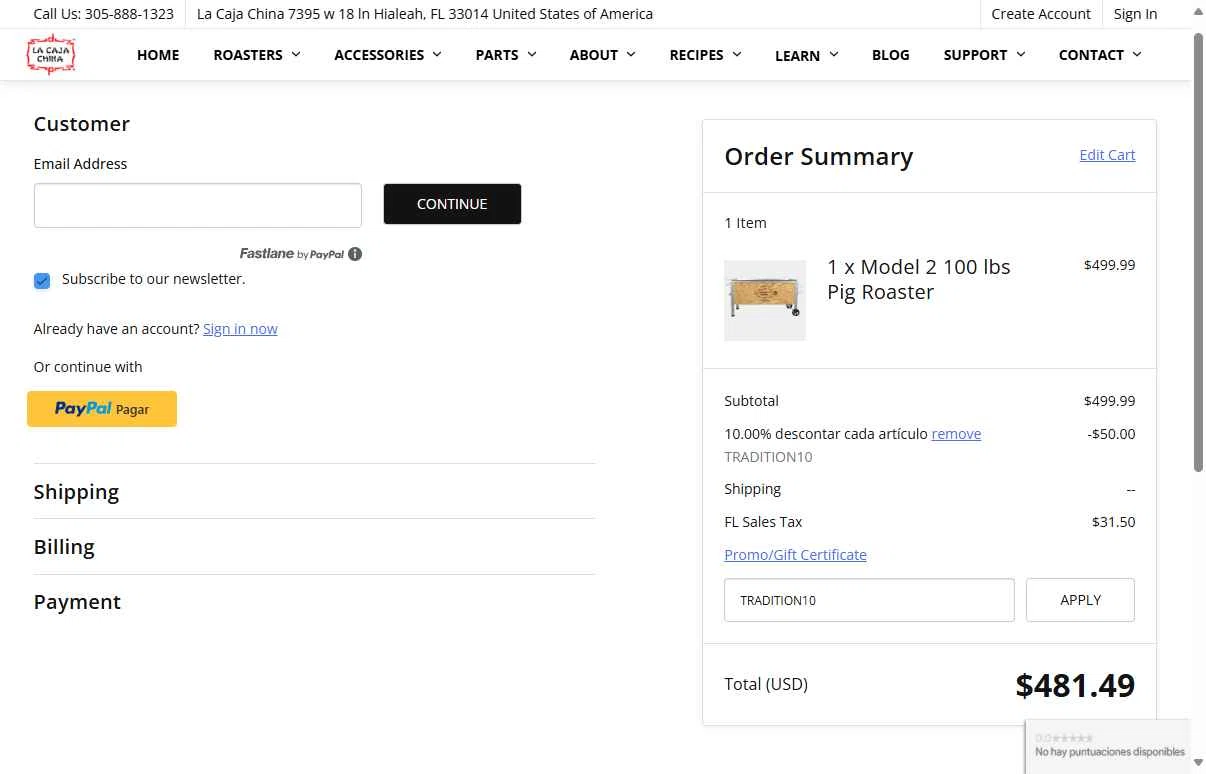The height and width of the screenshot is (774, 1206).
Task: Expand the About menu
Action: click(603, 55)
